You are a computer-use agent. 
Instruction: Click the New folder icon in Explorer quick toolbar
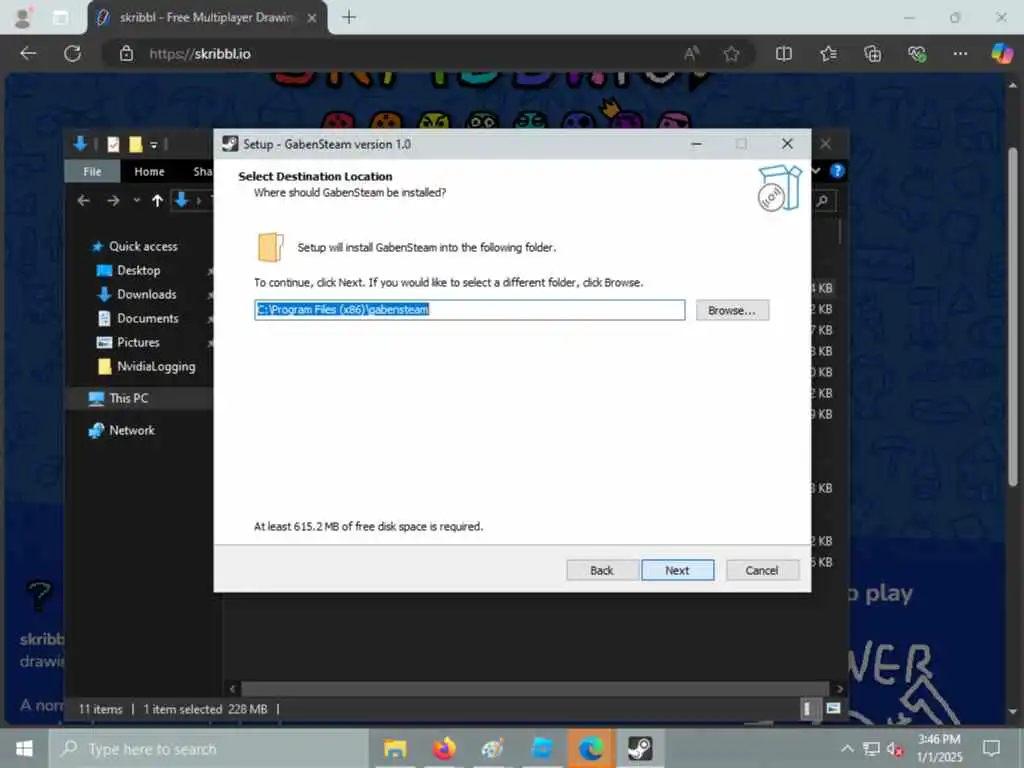135,144
